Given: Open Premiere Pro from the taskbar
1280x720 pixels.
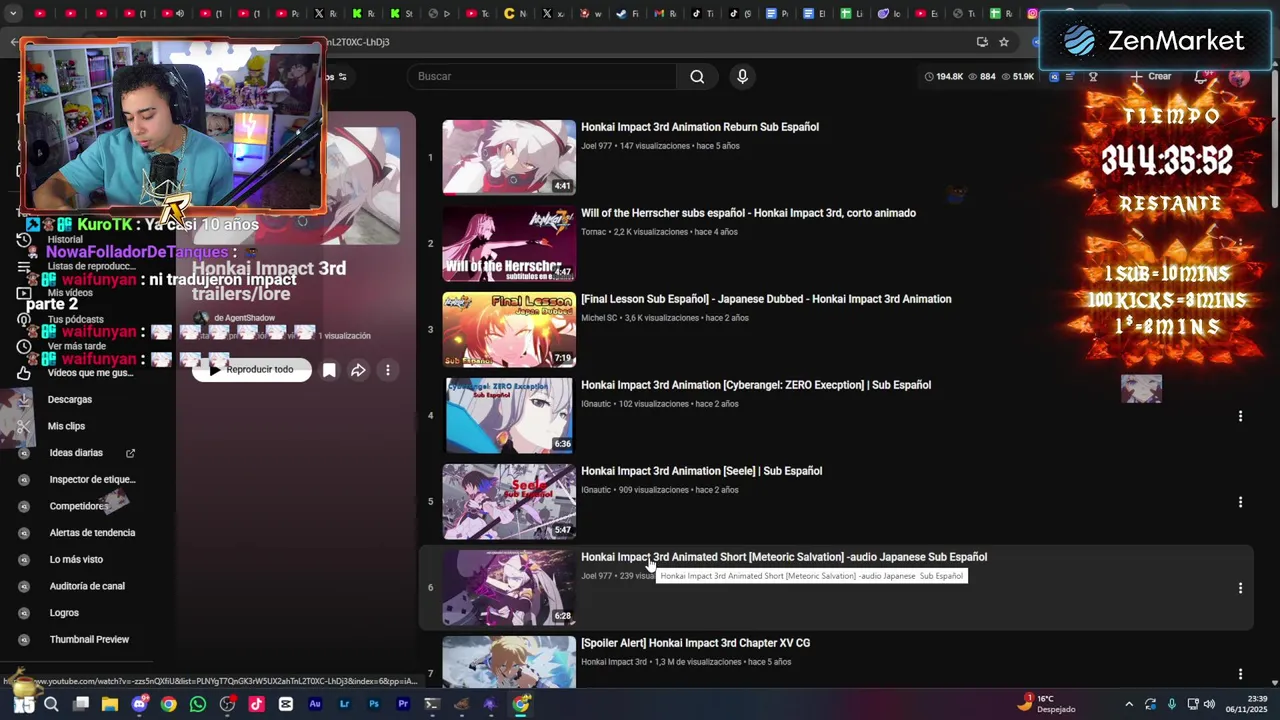Looking at the screenshot, I should click(403, 704).
